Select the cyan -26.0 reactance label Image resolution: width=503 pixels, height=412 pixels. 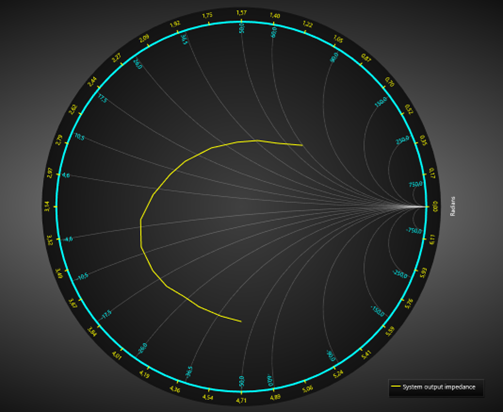point(142,349)
